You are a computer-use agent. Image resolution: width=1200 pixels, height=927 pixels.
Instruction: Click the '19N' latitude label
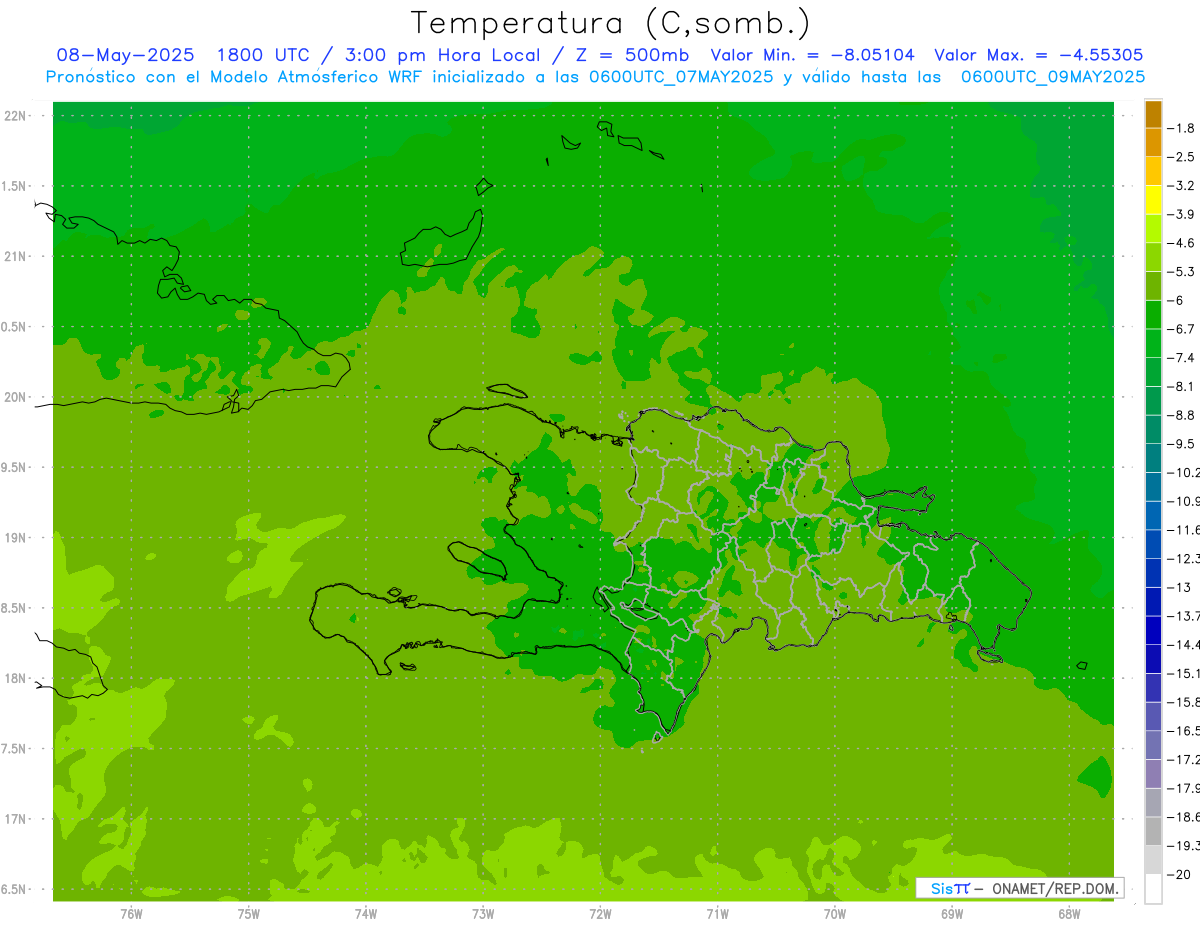point(15,538)
